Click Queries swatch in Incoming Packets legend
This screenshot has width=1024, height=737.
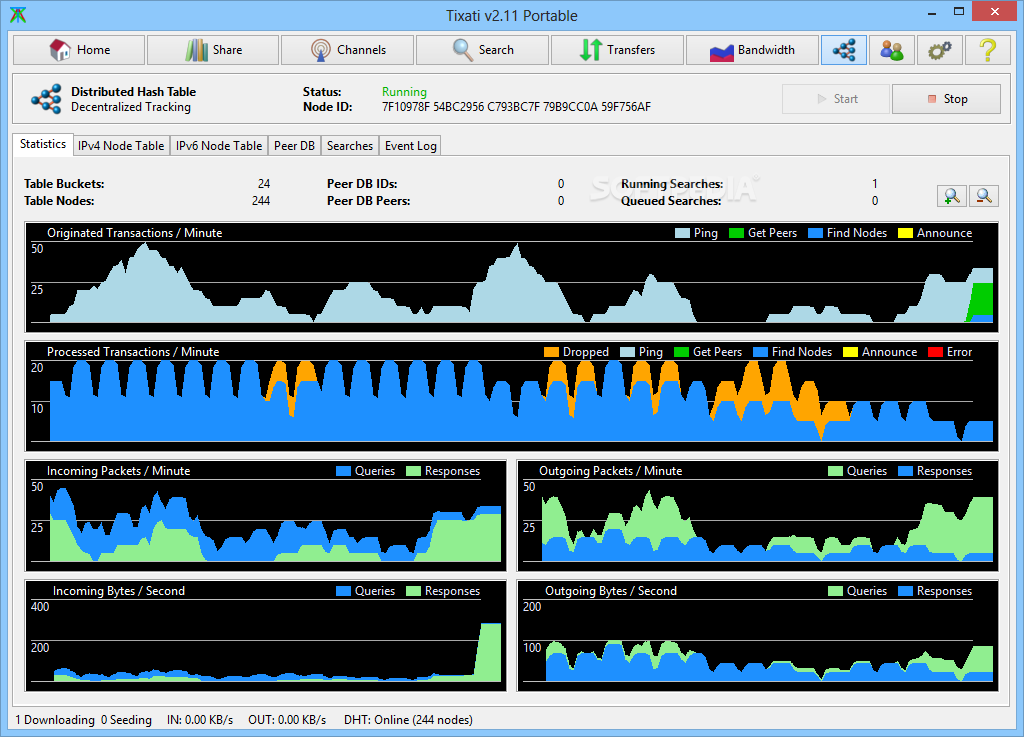pos(344,471)
